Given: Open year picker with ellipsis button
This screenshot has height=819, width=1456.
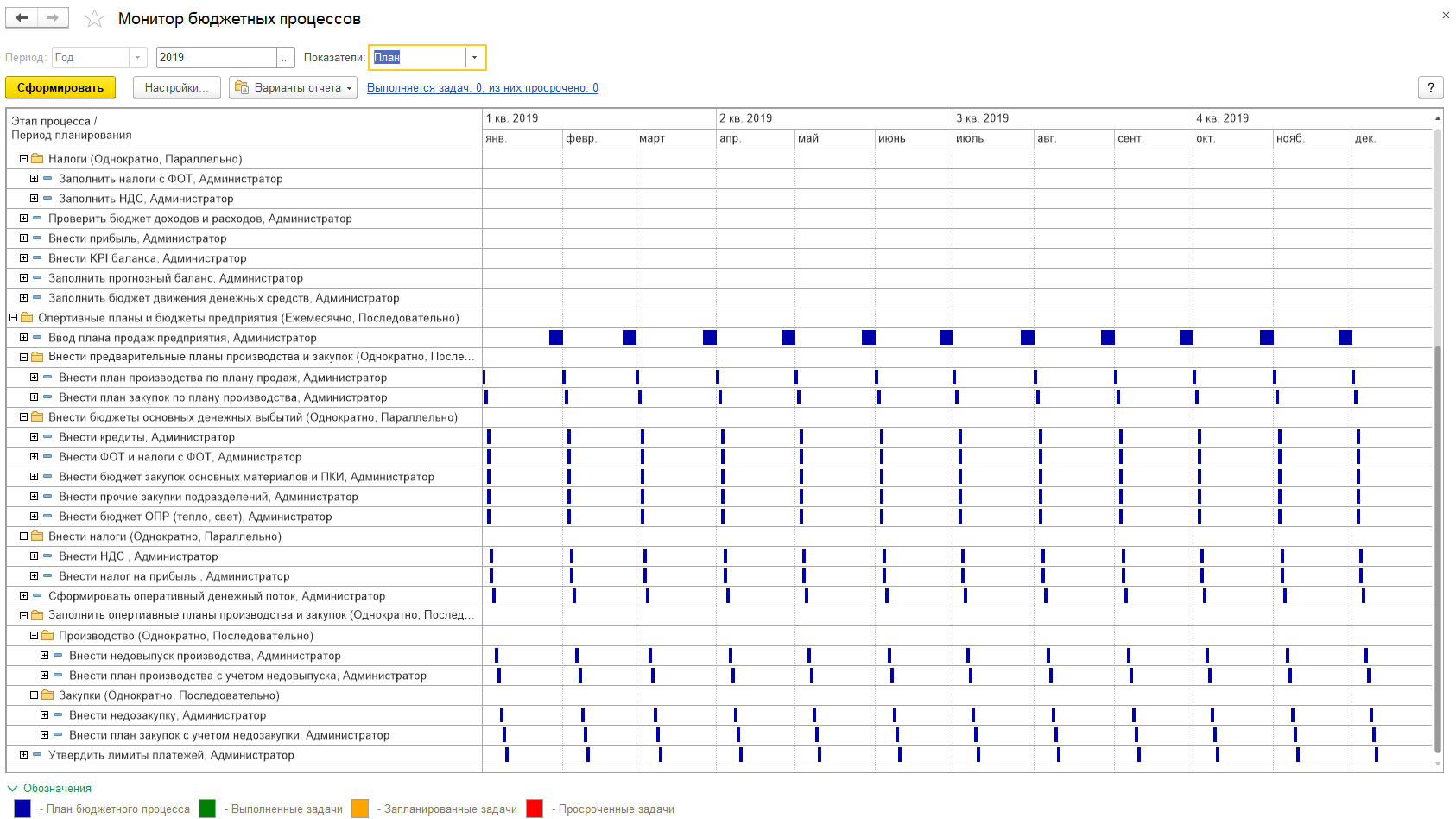Looking at the screenshot, I should coord(286,57).
